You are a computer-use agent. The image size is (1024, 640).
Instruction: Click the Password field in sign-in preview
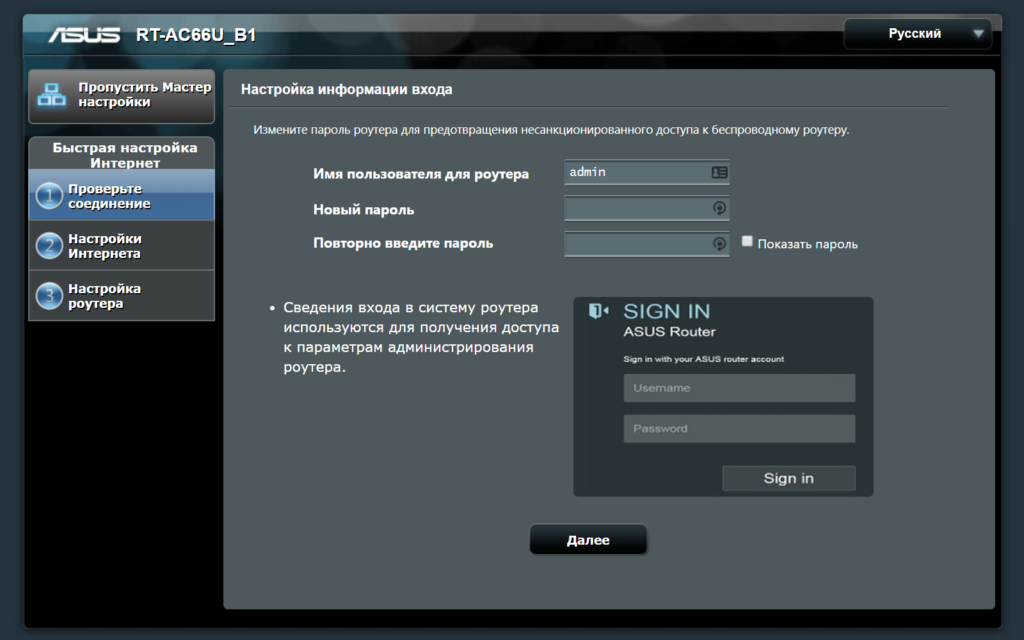(739, 428)
